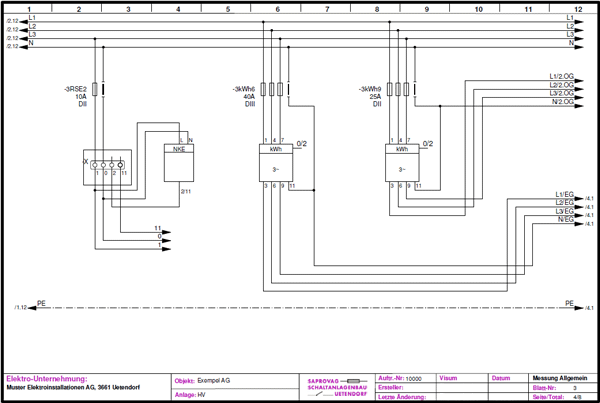Select the L1/EG output label
Image resolution: width=600 pixels, height=403 pixels.
[x=564, y=195]
